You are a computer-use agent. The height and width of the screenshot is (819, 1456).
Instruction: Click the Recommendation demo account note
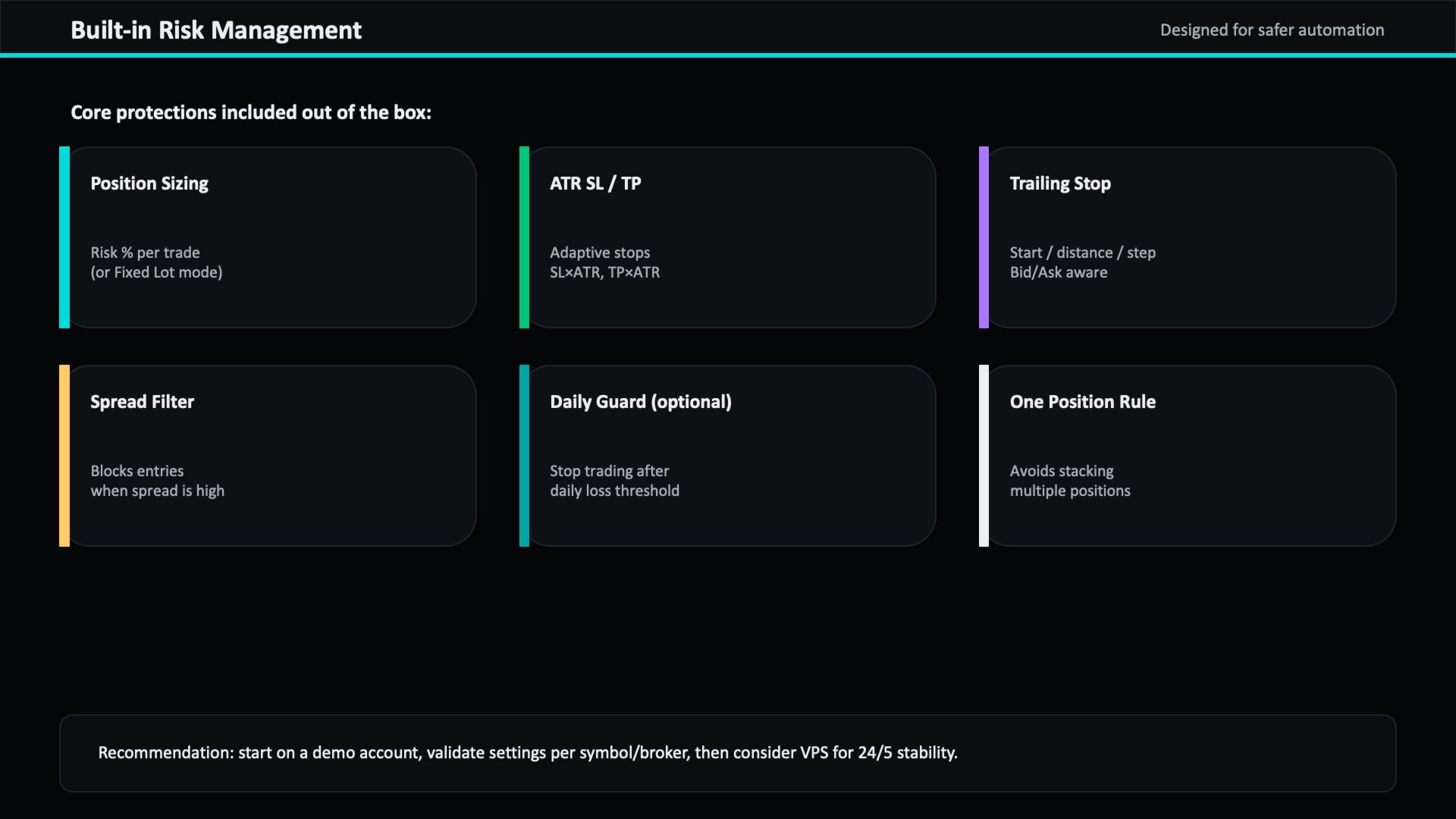(527, 753)
